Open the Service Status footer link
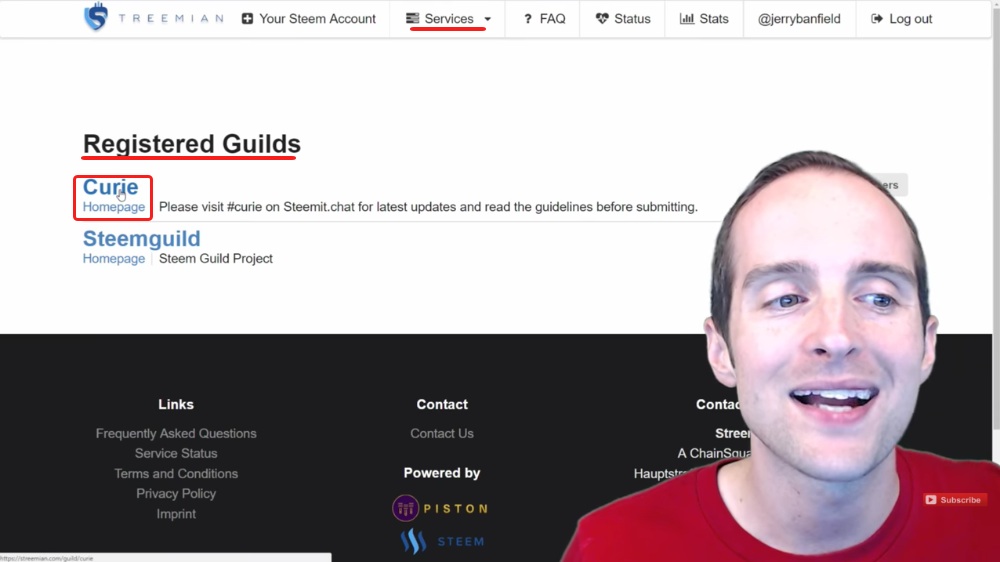 pos(176,454)
